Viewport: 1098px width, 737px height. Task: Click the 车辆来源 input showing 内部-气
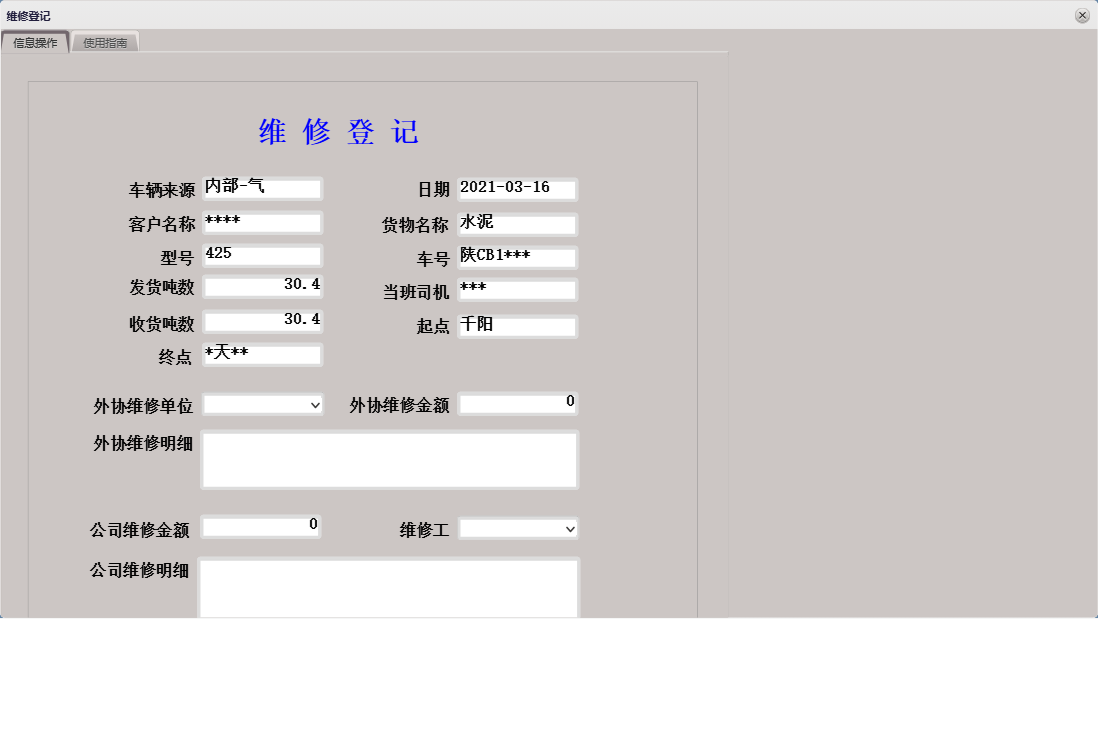[262, 188]
